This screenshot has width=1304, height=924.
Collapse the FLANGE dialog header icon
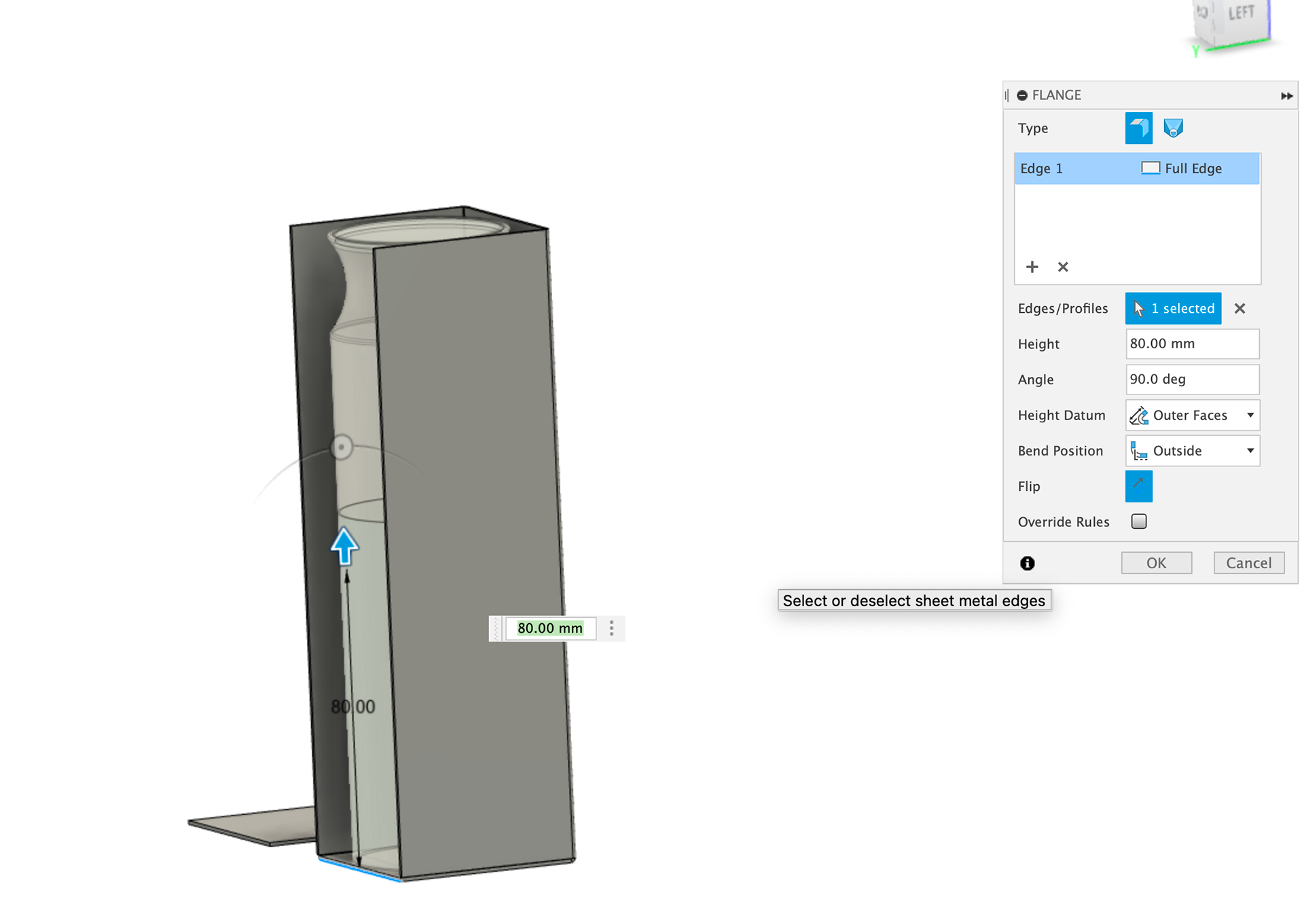point(1021,95)
